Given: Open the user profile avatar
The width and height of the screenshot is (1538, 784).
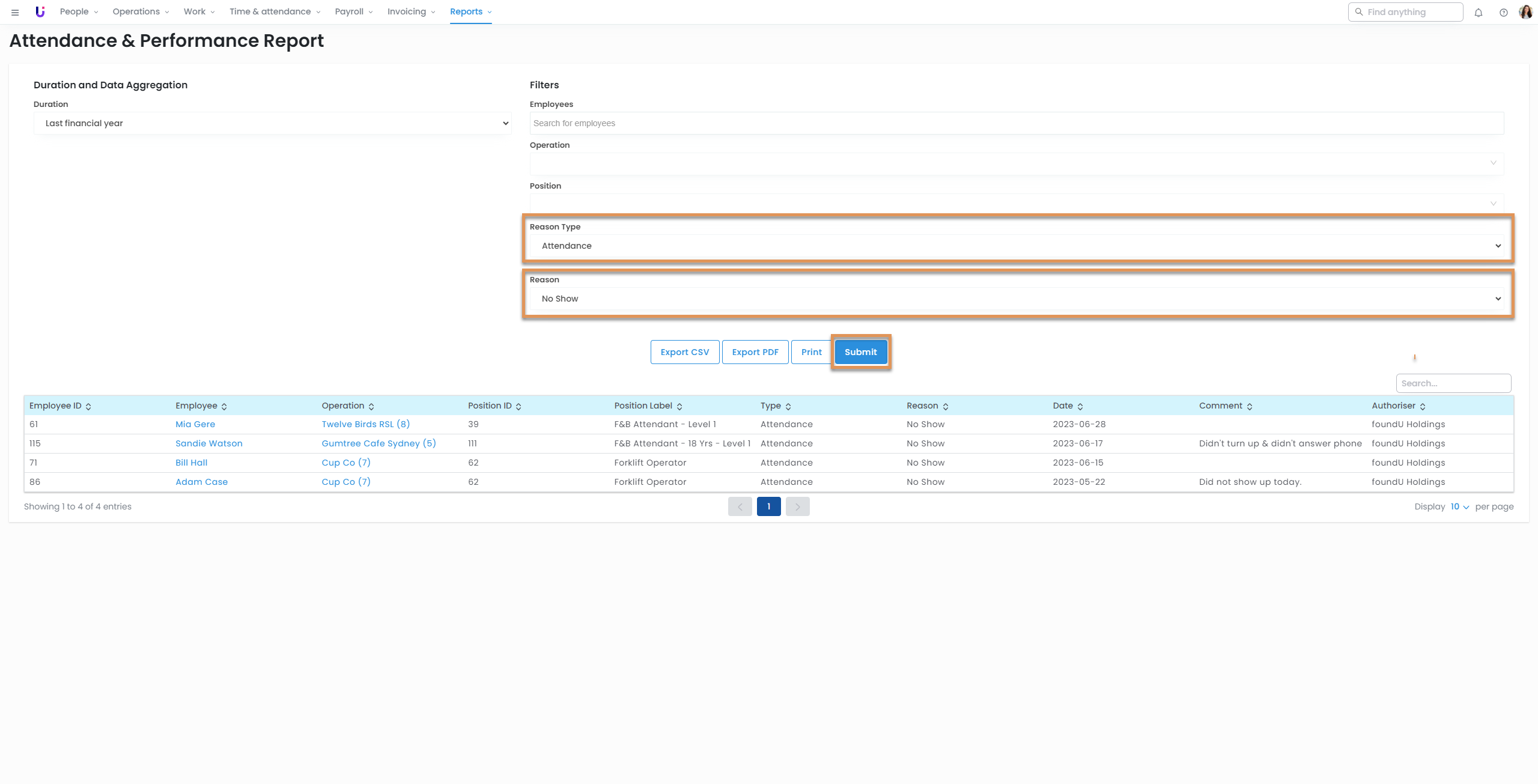Looking at the screenshot, I should [1525, 12].
